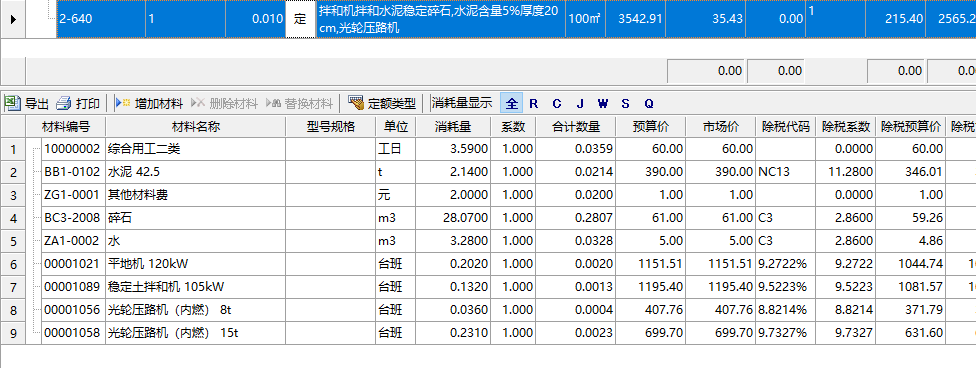976x368 pixels.
Task: Click the 除税系数 column header
Action: point(845,127)
